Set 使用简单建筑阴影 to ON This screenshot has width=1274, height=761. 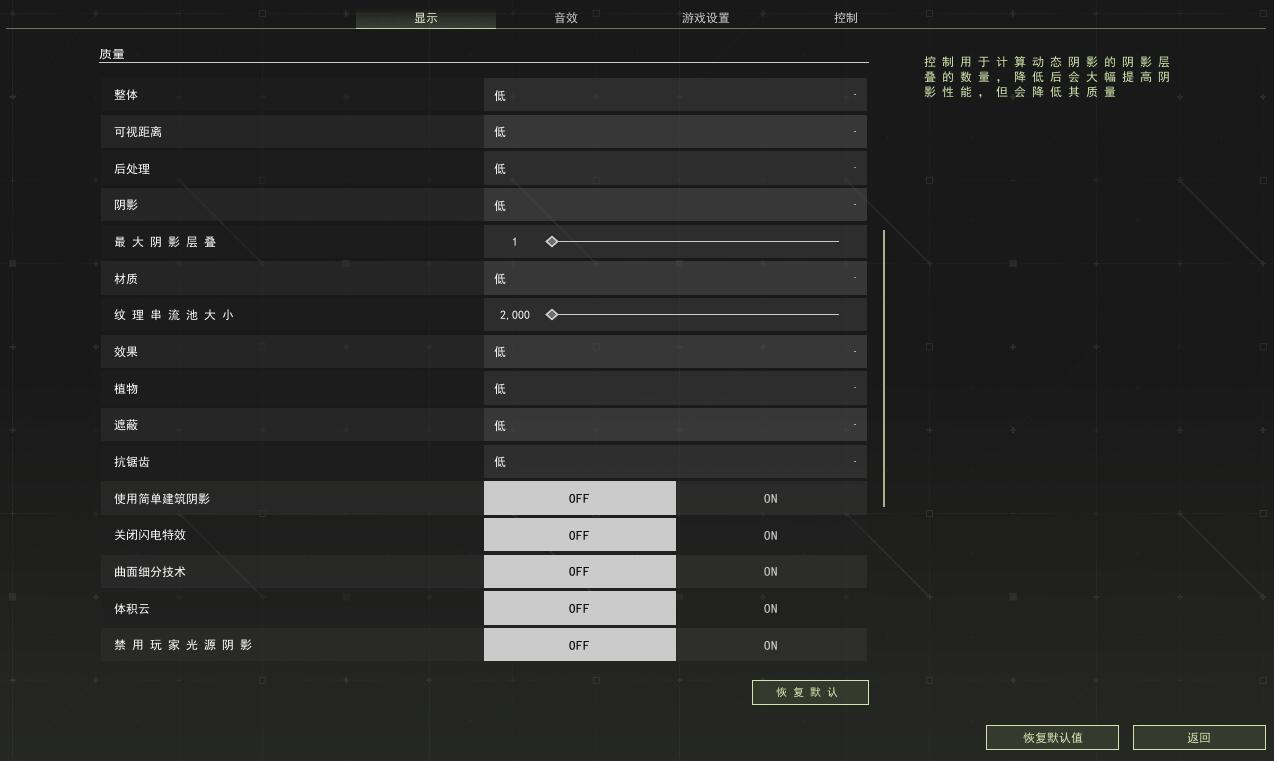771,498
